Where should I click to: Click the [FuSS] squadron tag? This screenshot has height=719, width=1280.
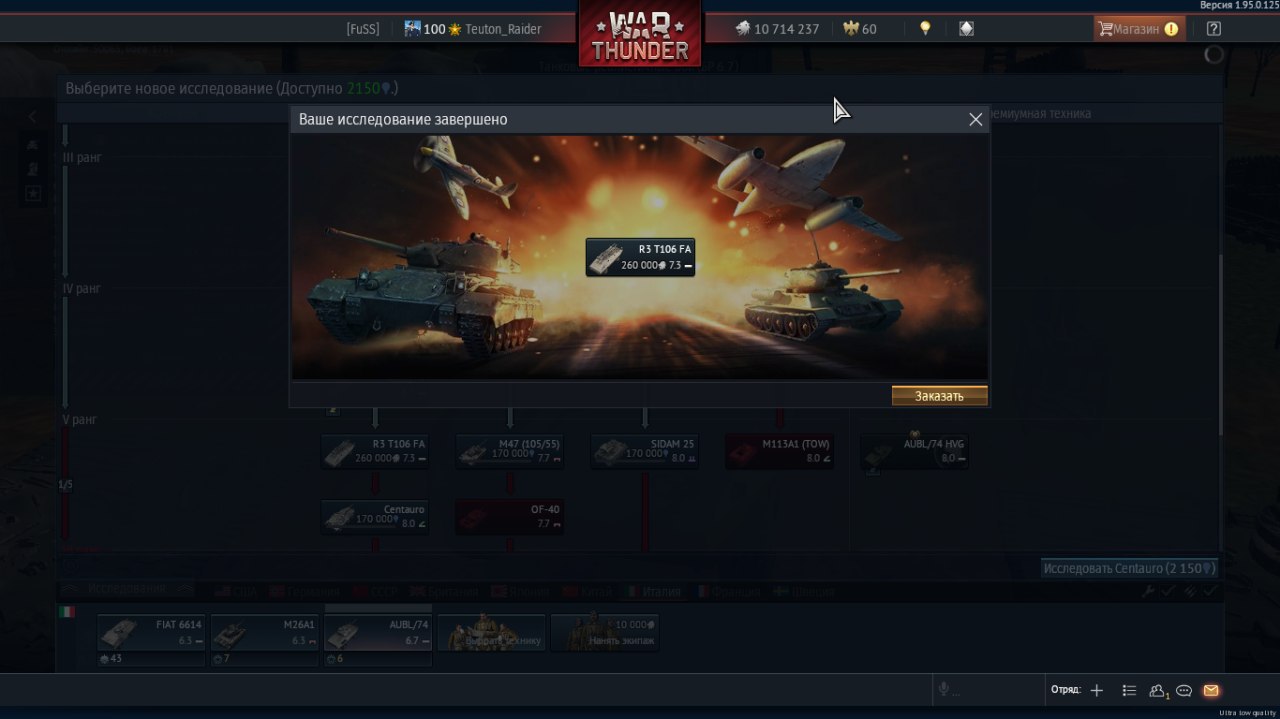click(363, 29)
